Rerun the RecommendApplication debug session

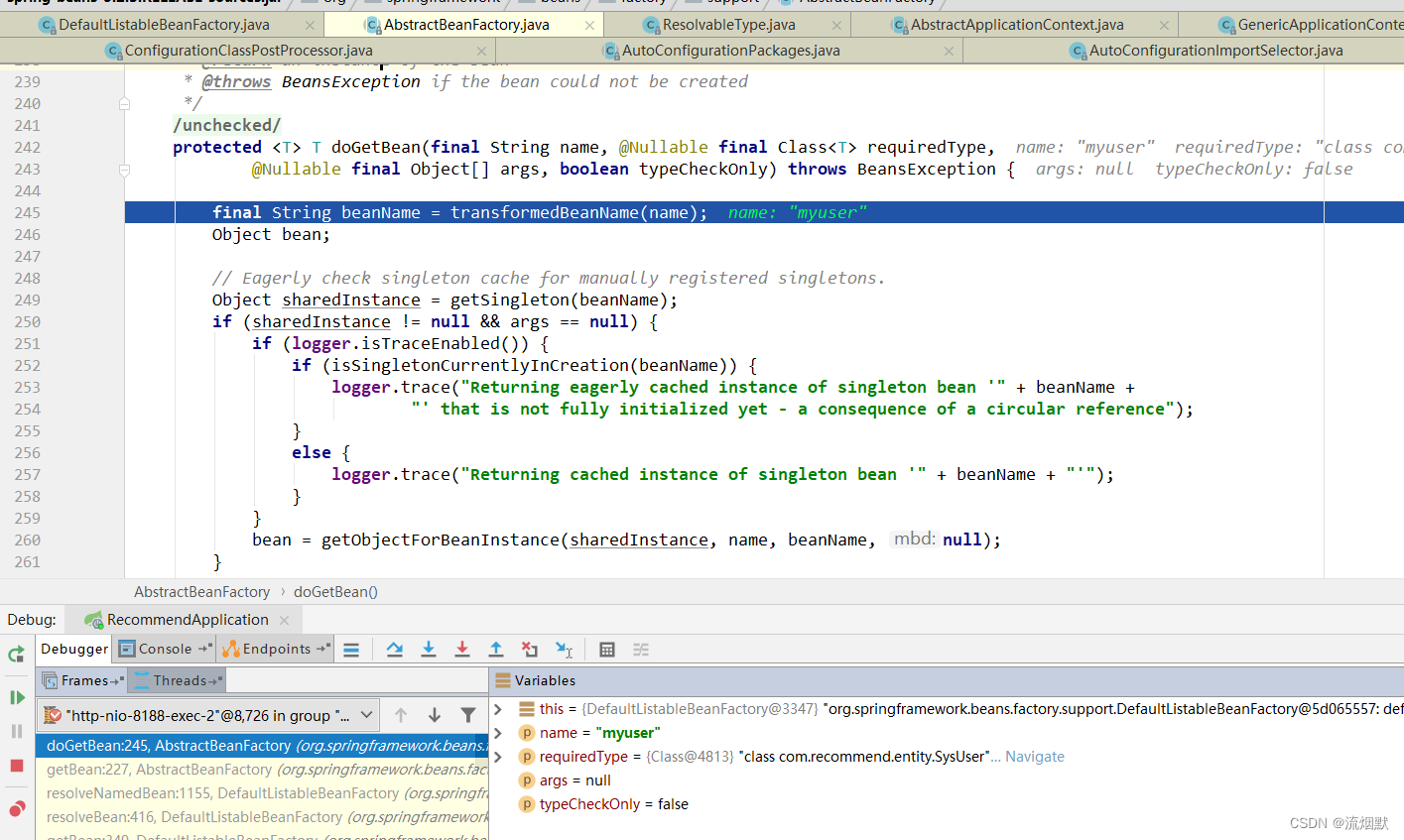(x=16, y=654)
